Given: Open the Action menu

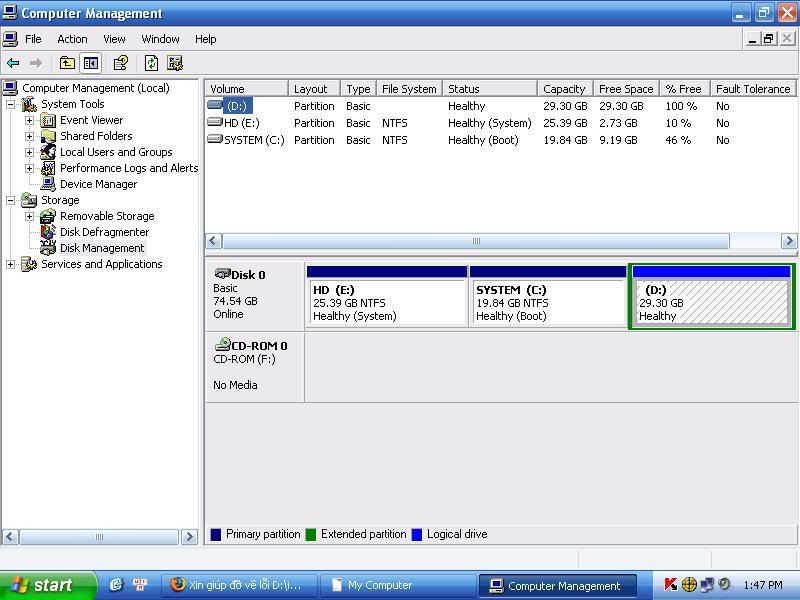Looking at the screenshot, I should pyautogui.click(x=72, y=39).
